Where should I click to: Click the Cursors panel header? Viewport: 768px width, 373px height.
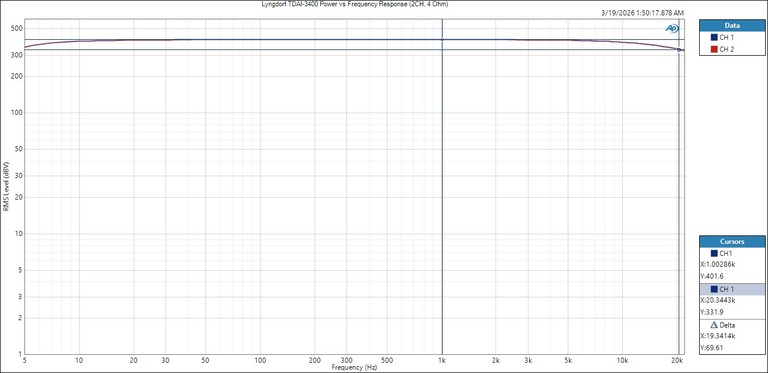[732, 241]
